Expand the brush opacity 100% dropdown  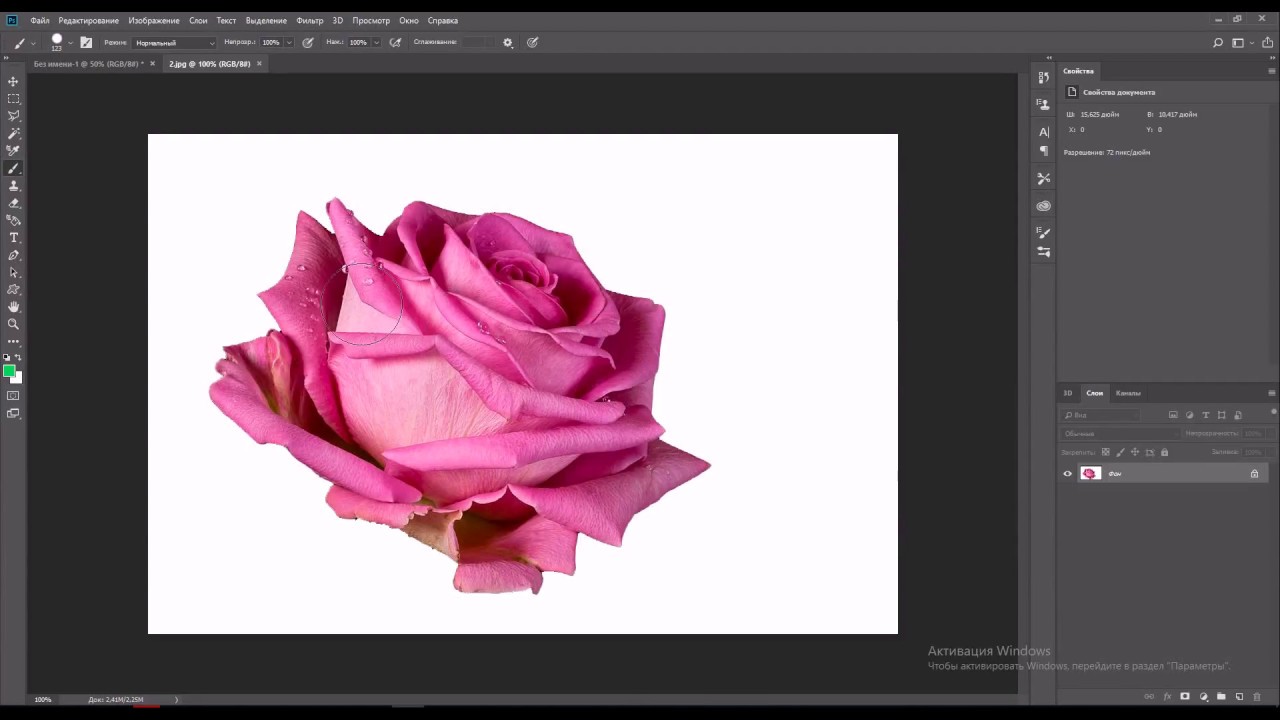coord(289,43)
